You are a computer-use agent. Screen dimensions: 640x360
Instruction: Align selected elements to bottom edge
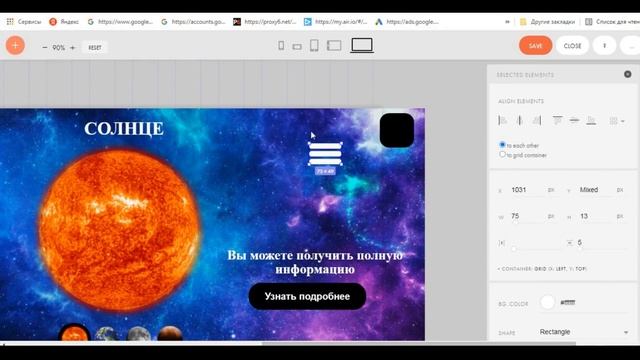pyautogui.click(x=591, y=120)
